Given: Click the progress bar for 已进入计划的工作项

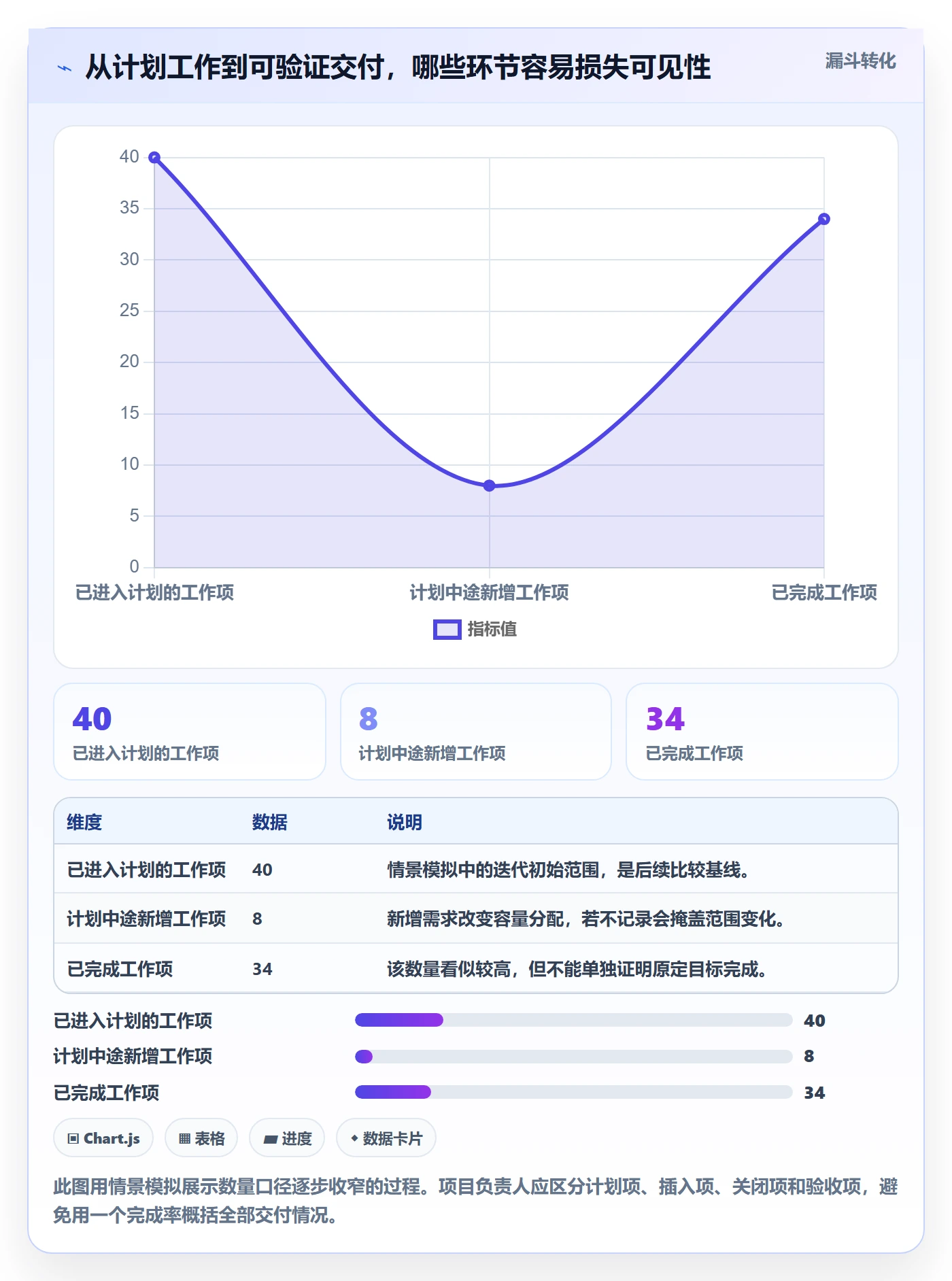Looking at the screenshot, I should click(x=574, y=1020).
